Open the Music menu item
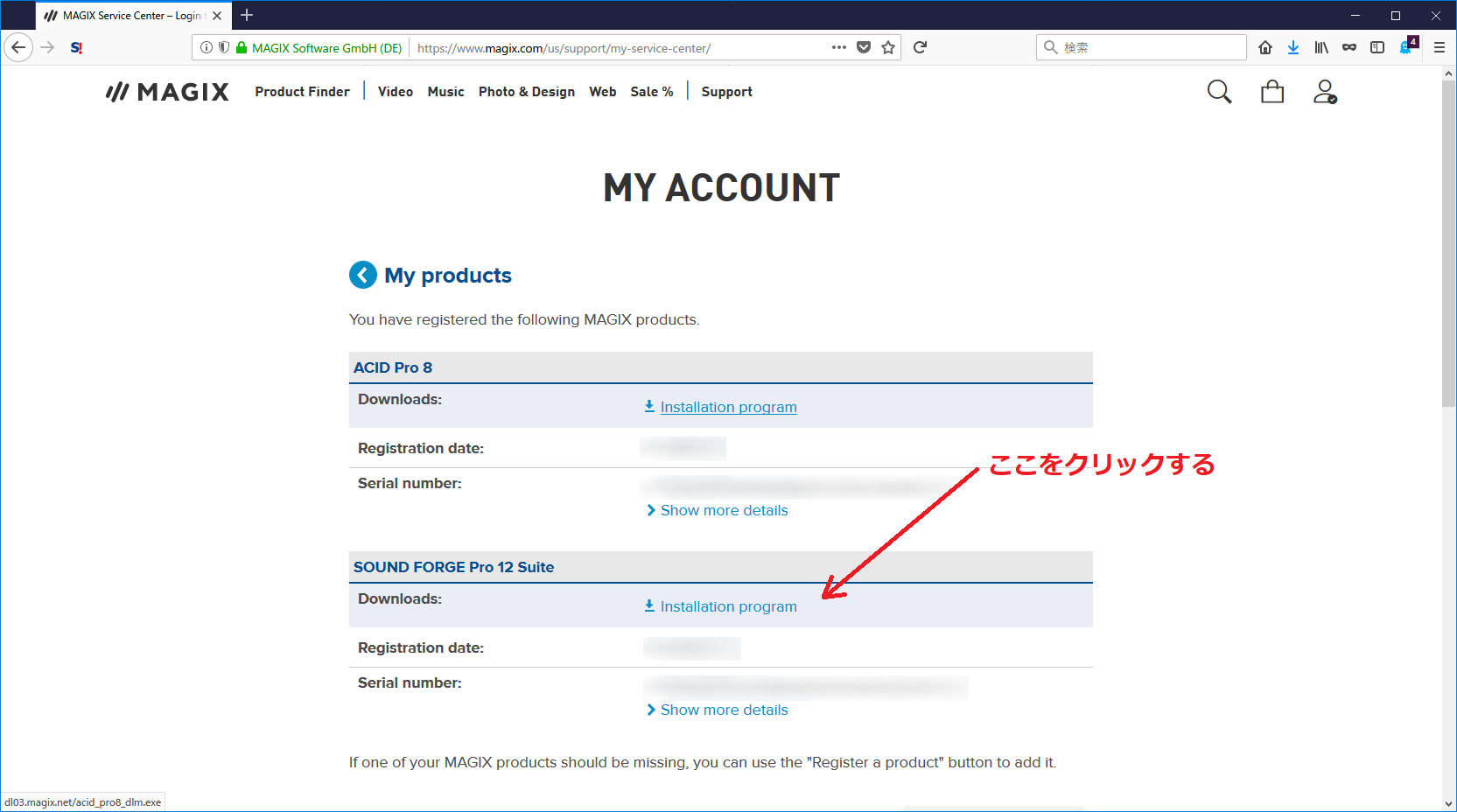 (446, 92)
